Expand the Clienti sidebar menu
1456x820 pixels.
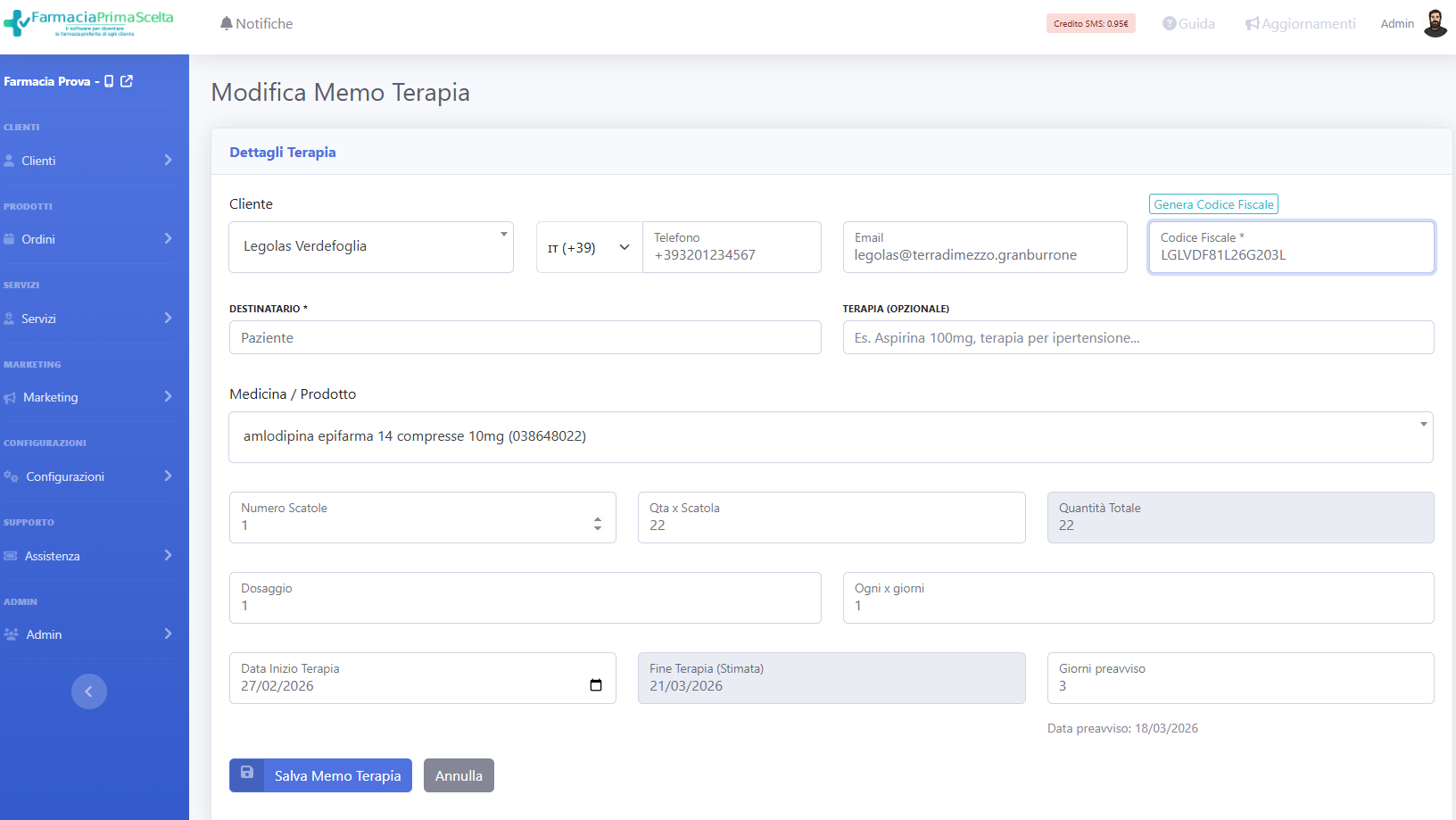tap(89, 161)
